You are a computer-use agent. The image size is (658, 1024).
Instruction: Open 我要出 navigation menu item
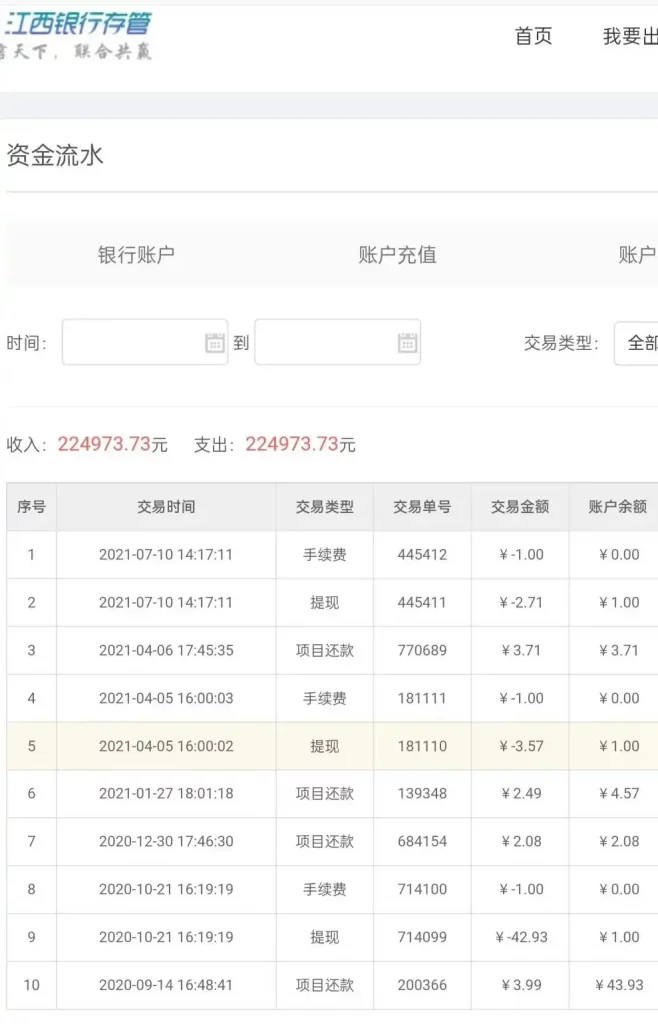point(630,37)
